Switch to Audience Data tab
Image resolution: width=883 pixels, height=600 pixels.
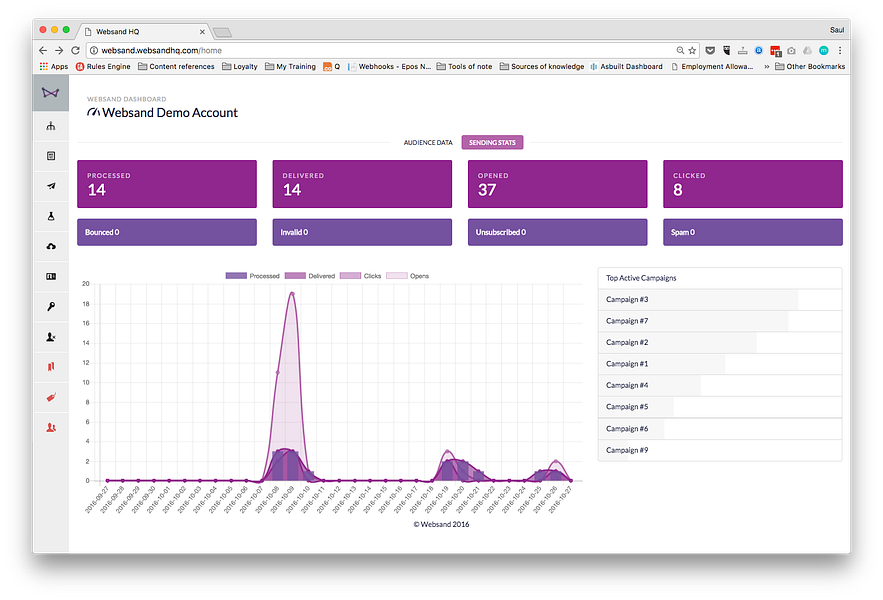[x=428, y=143]
